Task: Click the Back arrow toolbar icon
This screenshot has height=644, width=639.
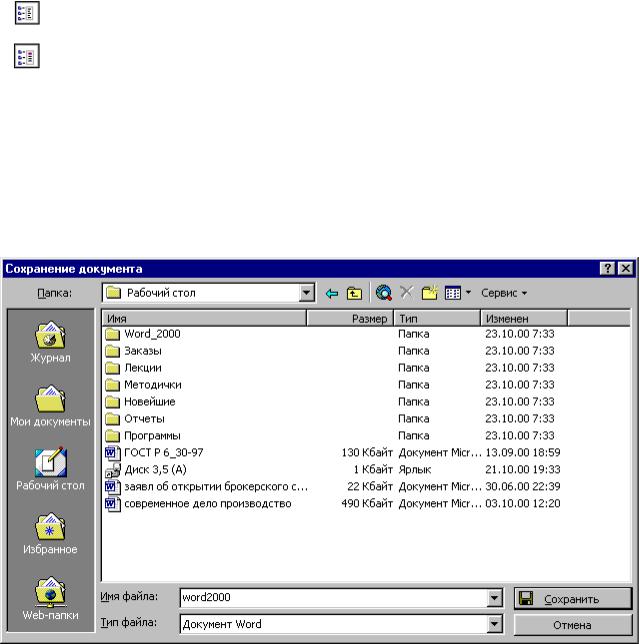Action: click(x=331, y=293)
